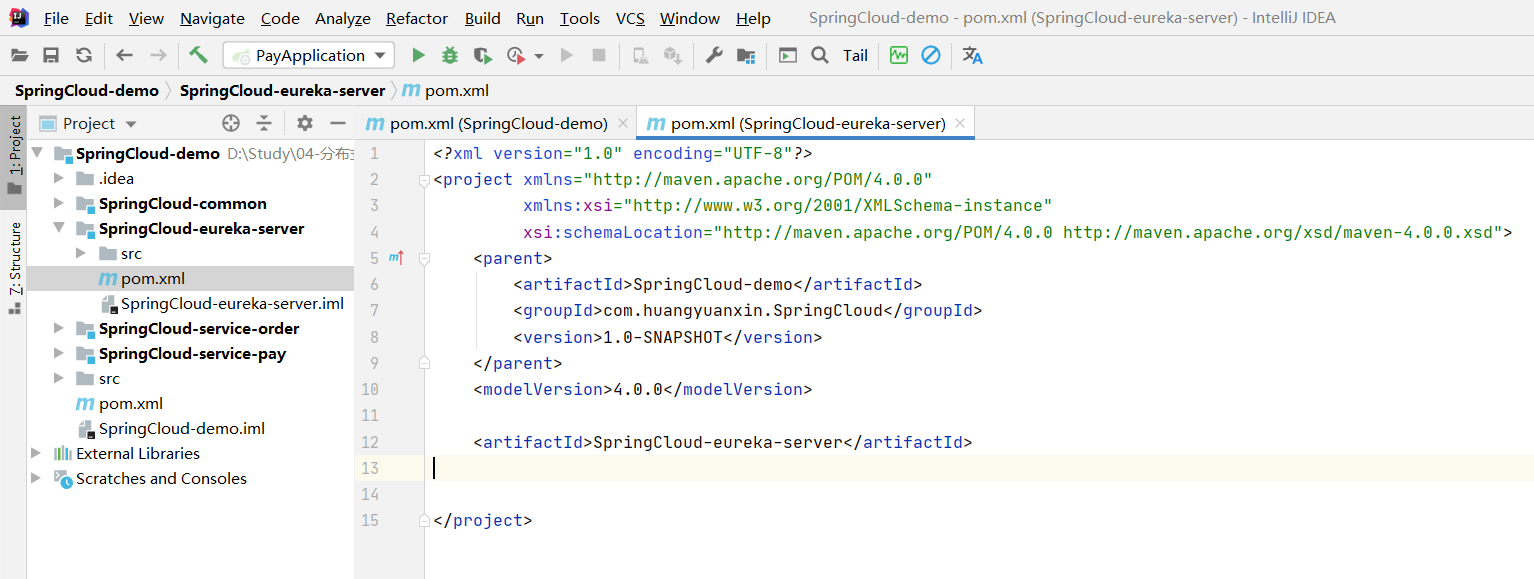The image size is (1534, 579).
Task: Collapse SpringCloud-eureka-server module
Action: pyautogui.click(x=60, y=228)
